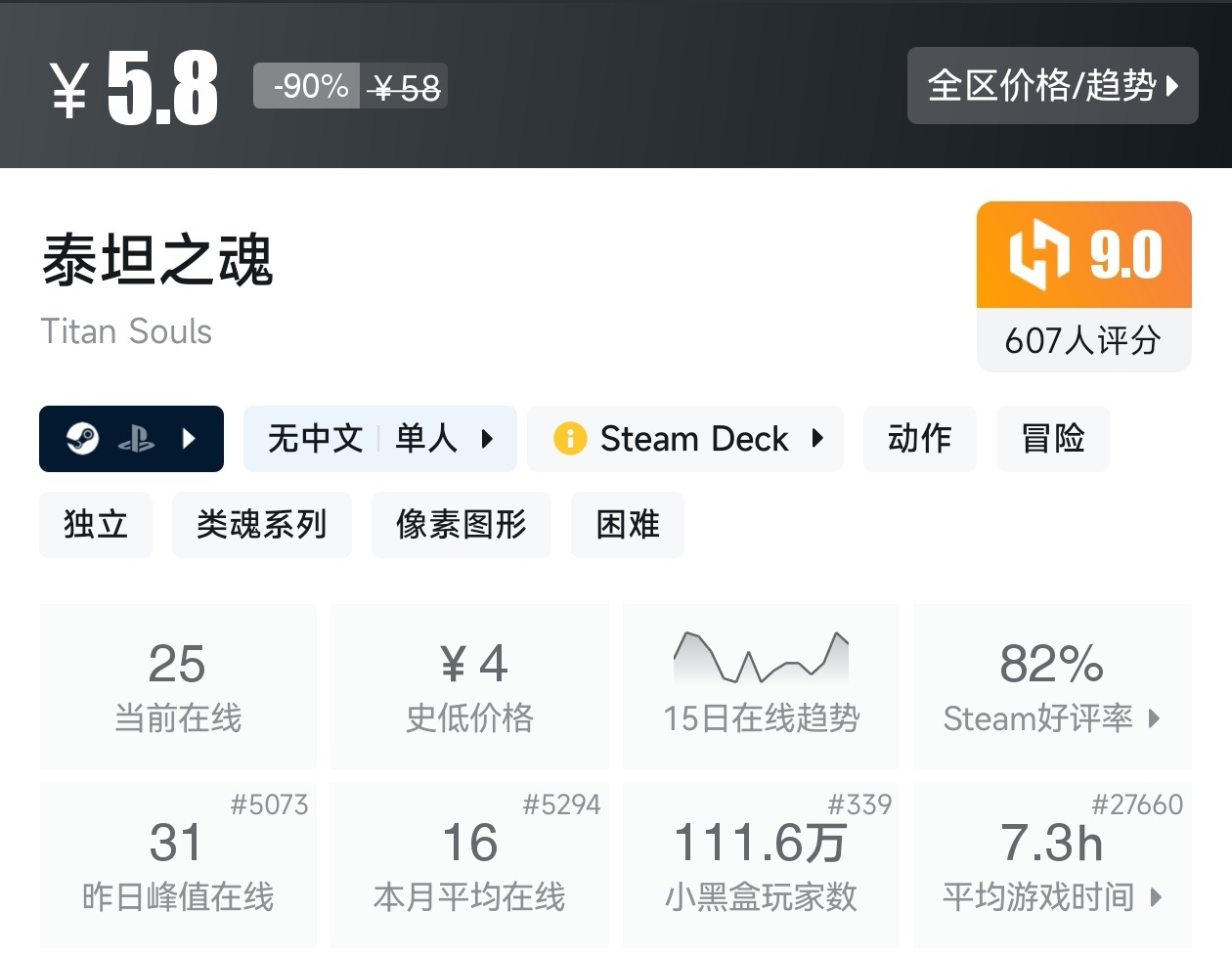The image size is (1232, 955).
Task: Click the Heybox logo on score badge
Action: (x=1038, y=255)
